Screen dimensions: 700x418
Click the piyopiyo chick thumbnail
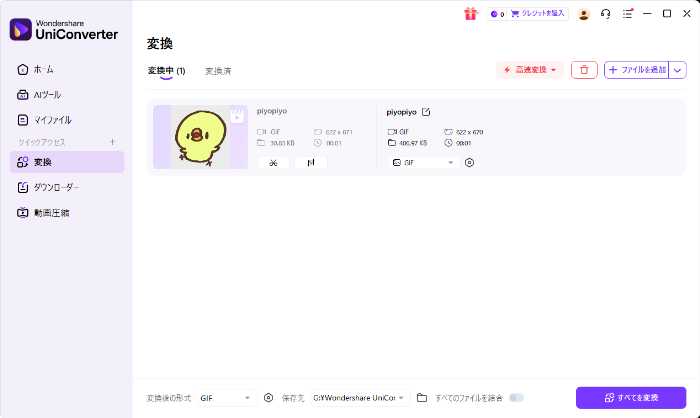[200, 137]
